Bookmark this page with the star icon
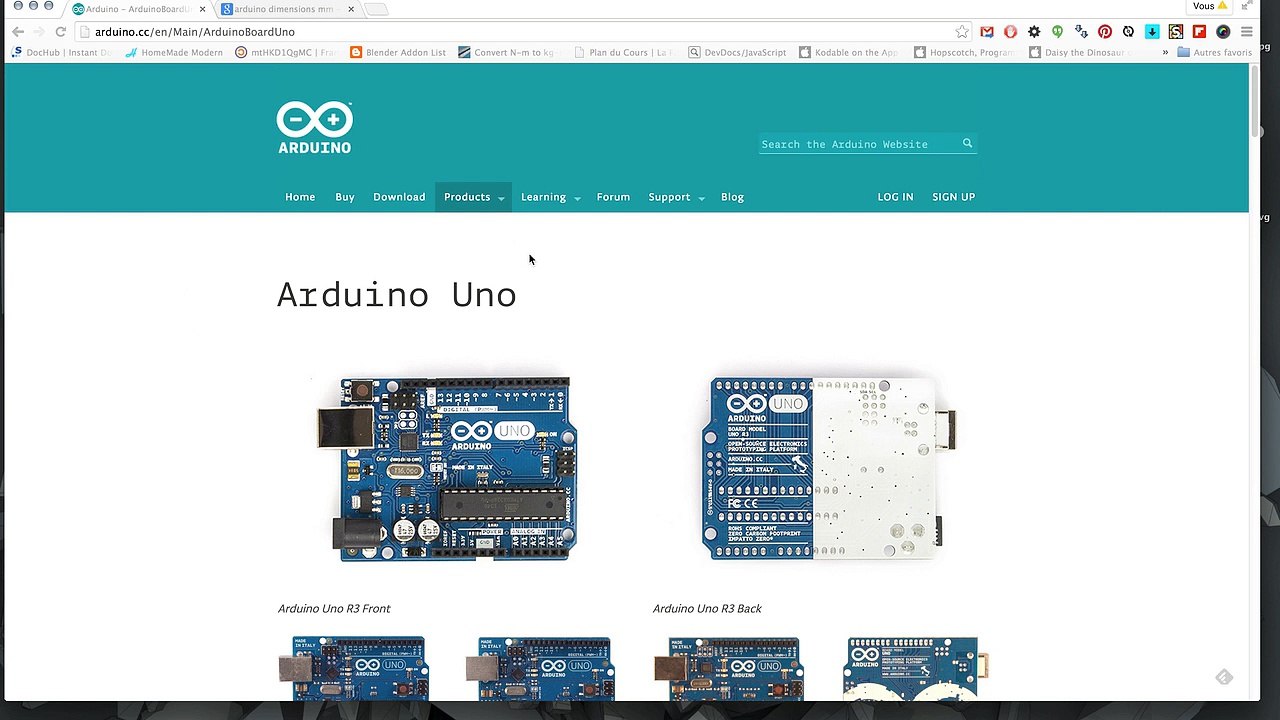Image resolution: width=1280 pixels, height=720 pixels. coord(961,32)
